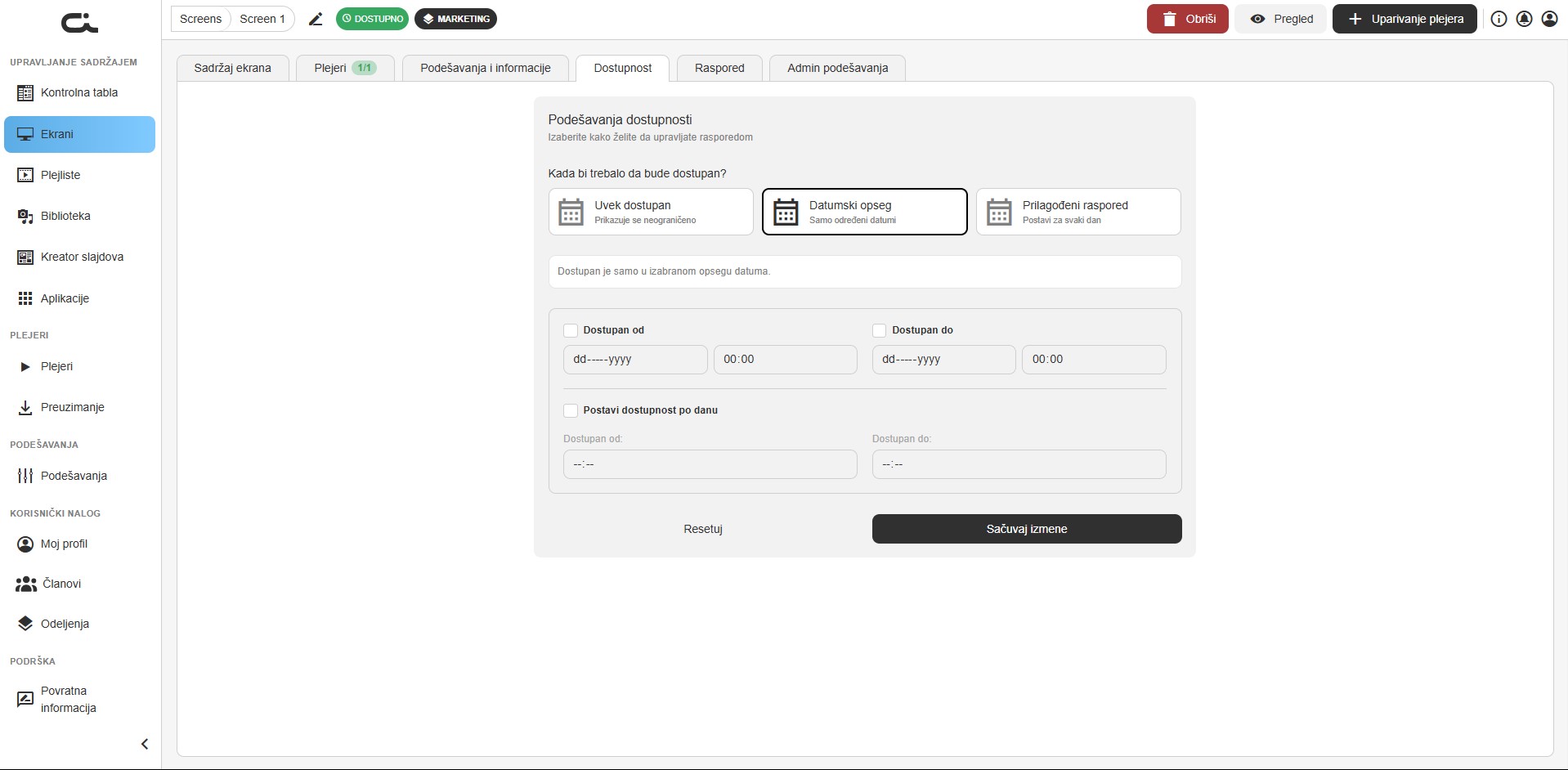Save changes with Sačuvaj izmene
Viewport: 1568px width, 770px height.
pos(1027,529)
